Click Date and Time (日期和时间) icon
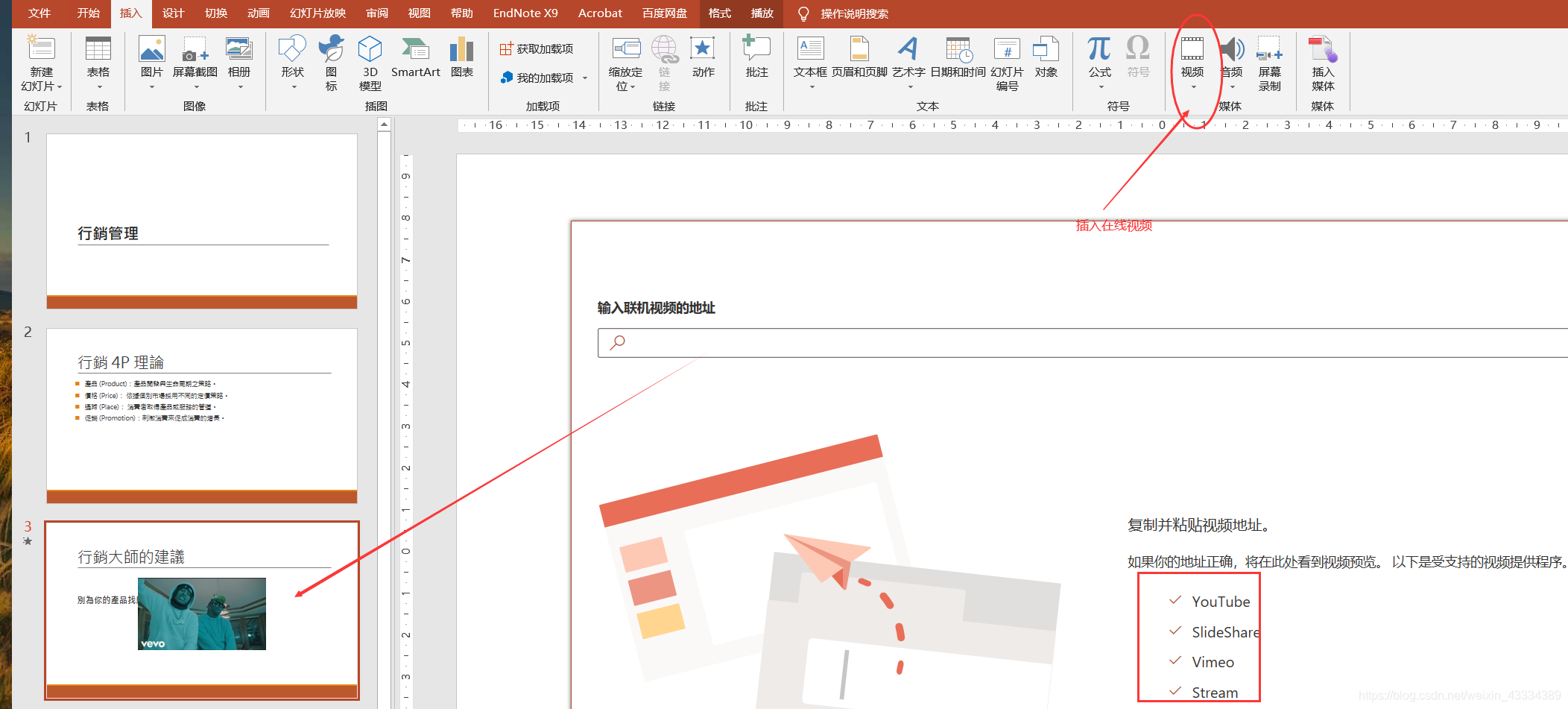The width and height of the screenshot is (1568, 709). pyautogui.click(x=958, y=48)
